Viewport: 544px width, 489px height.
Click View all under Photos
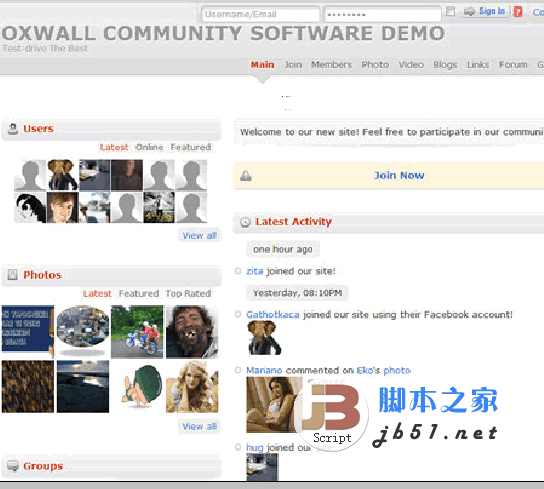click(x=200, y=427)
